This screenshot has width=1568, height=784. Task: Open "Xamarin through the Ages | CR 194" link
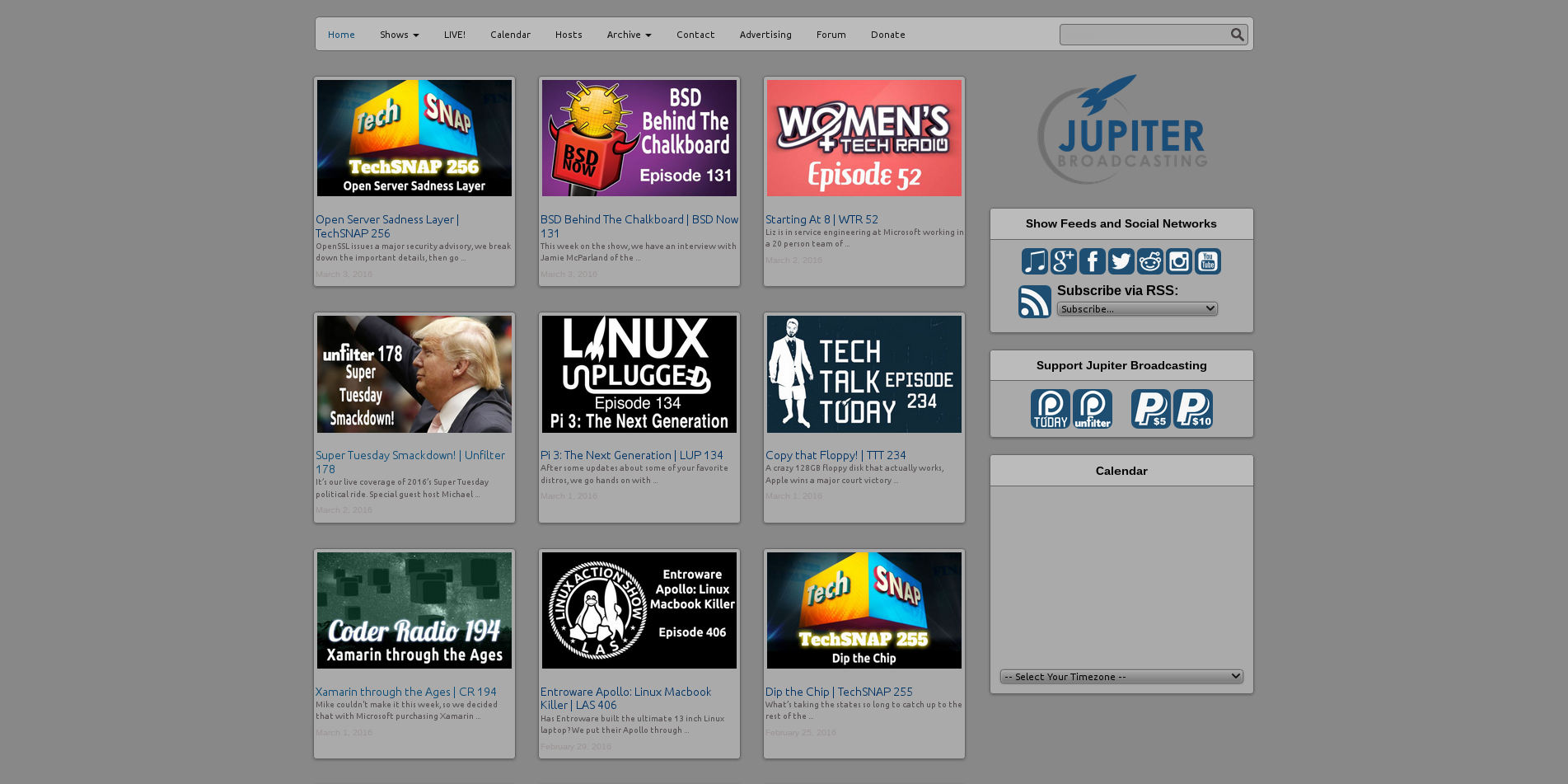point(406,692)
